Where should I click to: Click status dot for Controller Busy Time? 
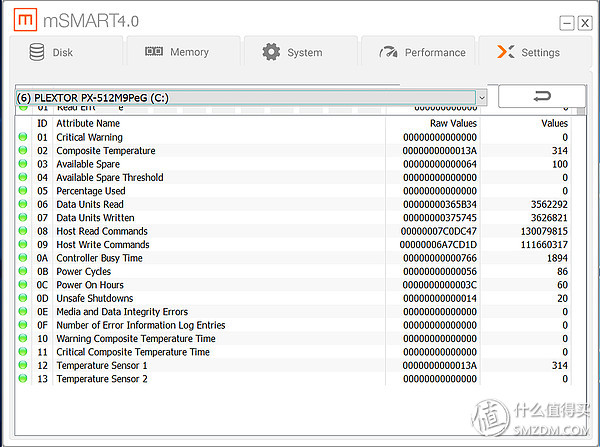pyautogui.click(x=23, y=258)
